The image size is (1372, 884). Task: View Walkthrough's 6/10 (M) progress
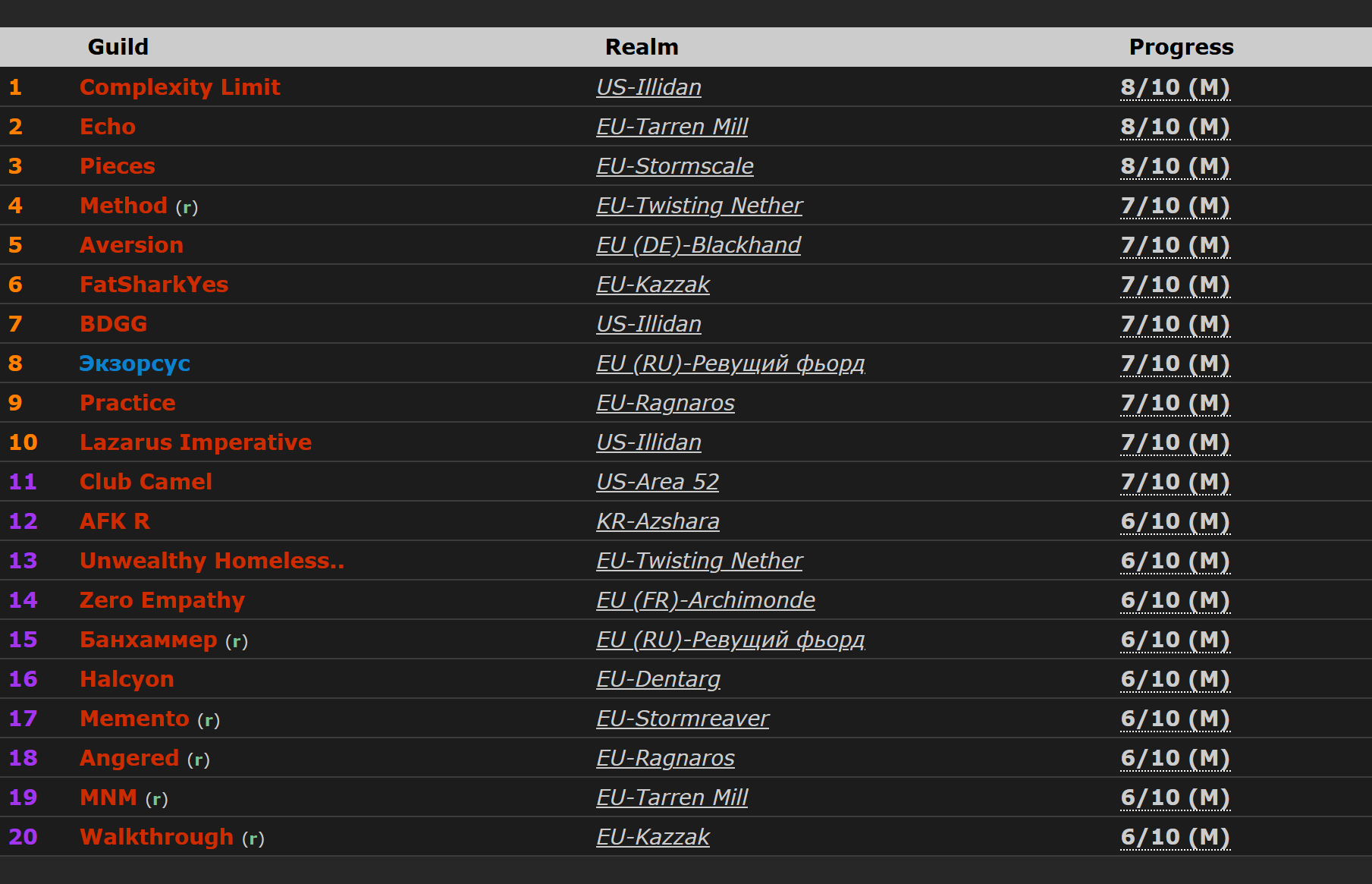(x=1175, y=837)
